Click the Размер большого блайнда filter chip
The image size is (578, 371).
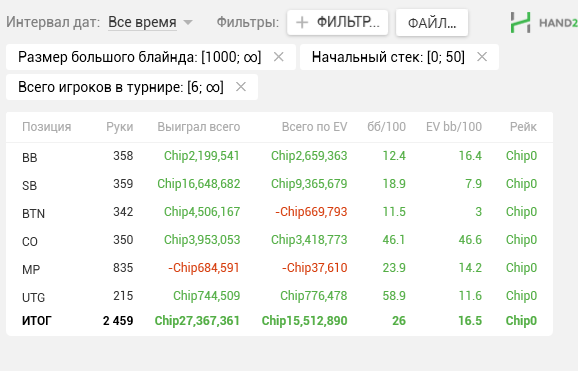tap(140, 57)
